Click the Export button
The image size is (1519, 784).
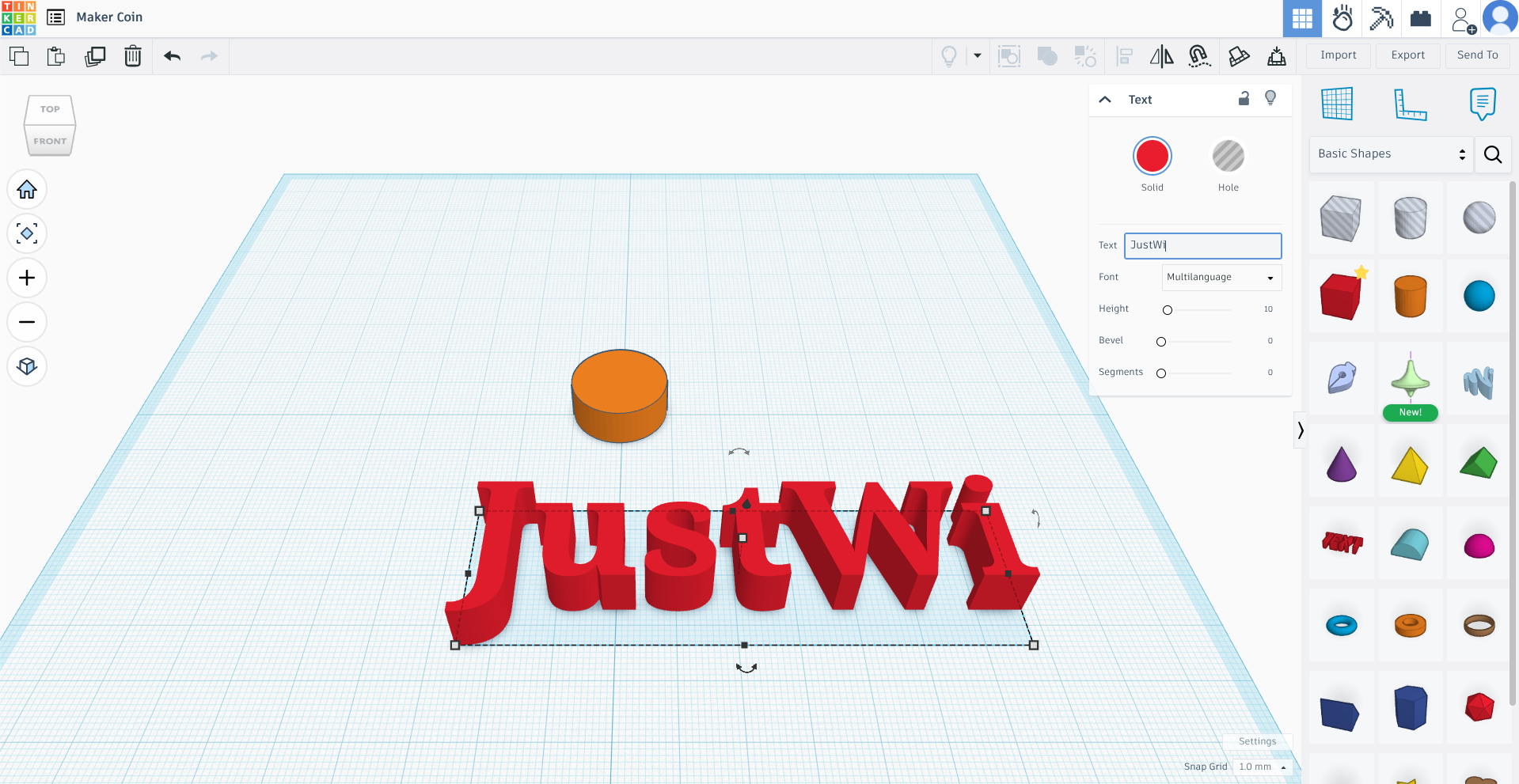pos(1408,55)
